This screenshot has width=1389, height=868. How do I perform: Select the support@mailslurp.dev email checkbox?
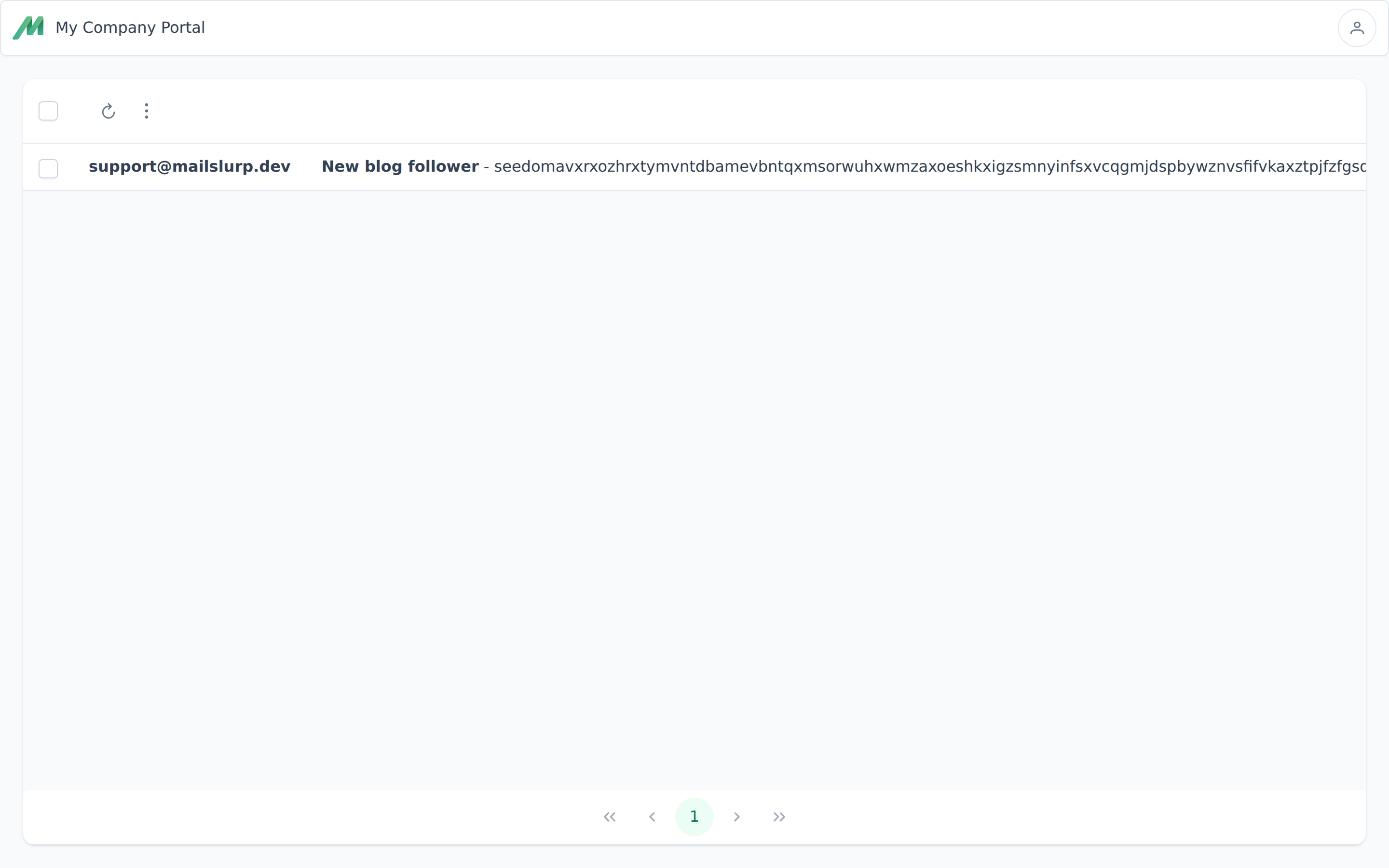[x=48, y=169]
